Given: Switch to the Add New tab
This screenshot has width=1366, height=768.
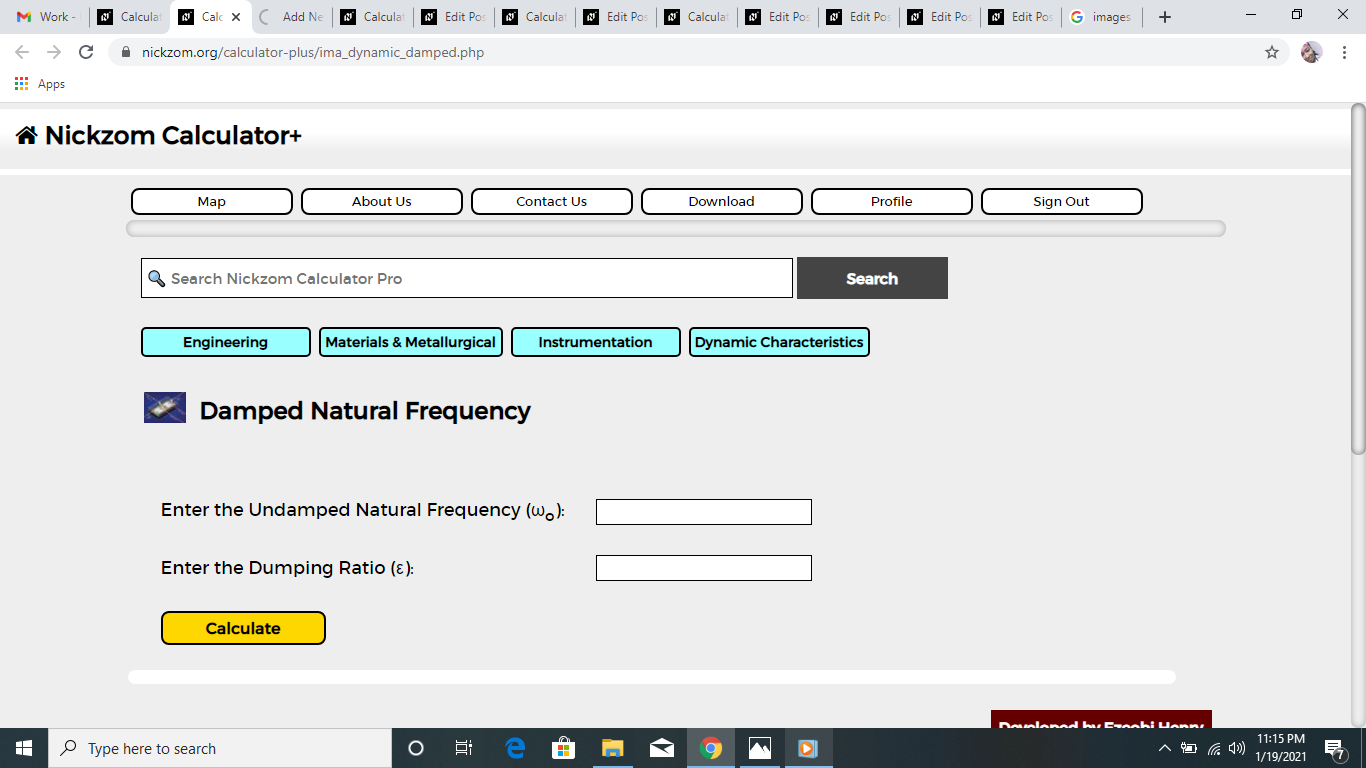Looking at the screenshot, I should pos(293,17).
